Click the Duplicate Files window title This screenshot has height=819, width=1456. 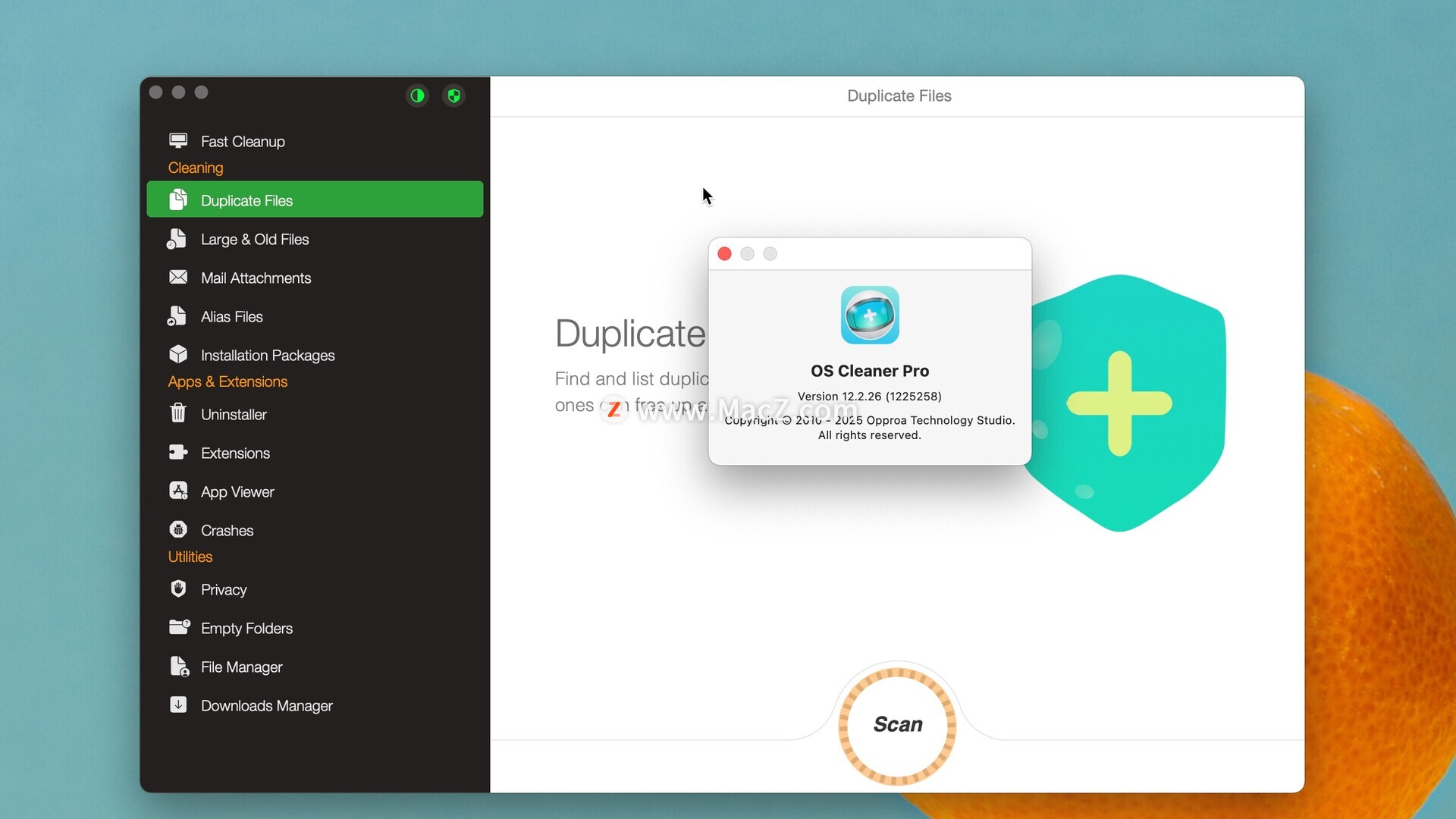899,96
